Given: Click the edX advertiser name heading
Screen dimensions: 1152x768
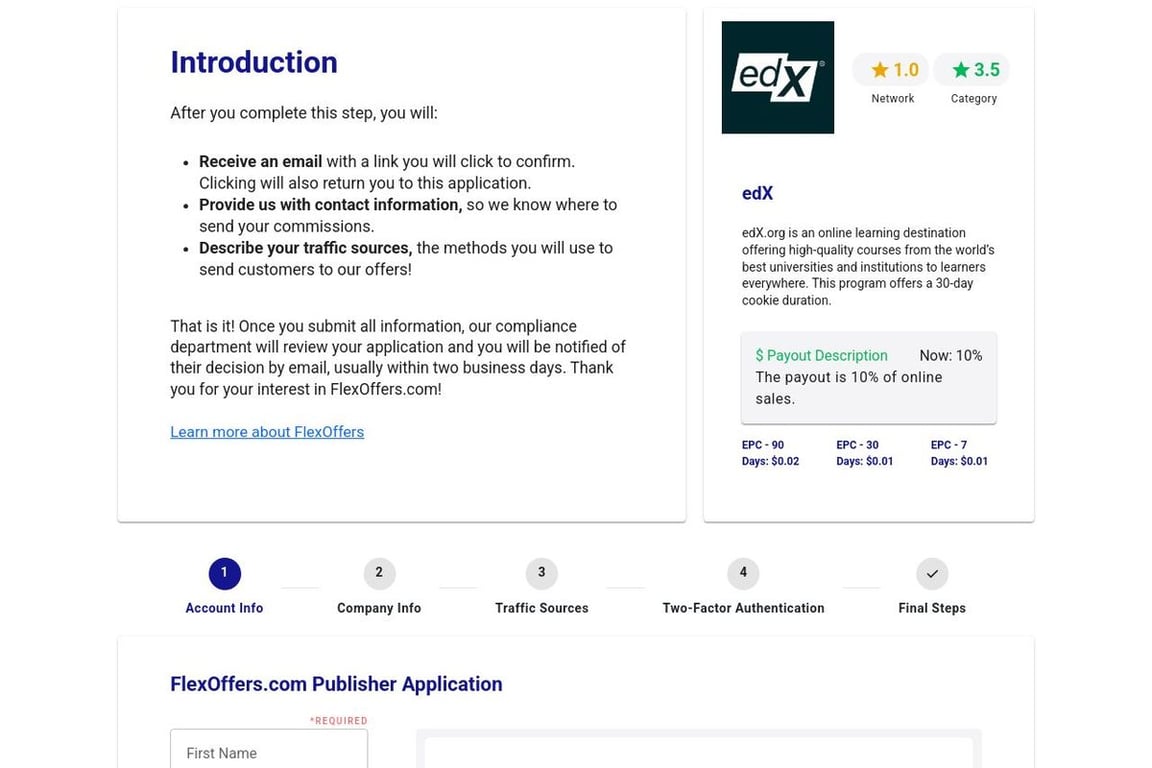Looking at the screenshot, I should (x=757, y=193).
